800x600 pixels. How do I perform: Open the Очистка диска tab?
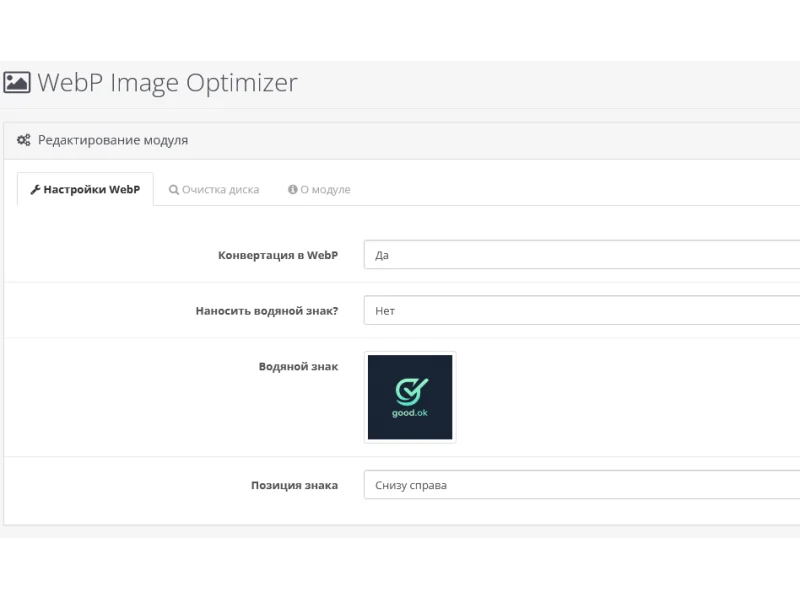click(214, 190)
